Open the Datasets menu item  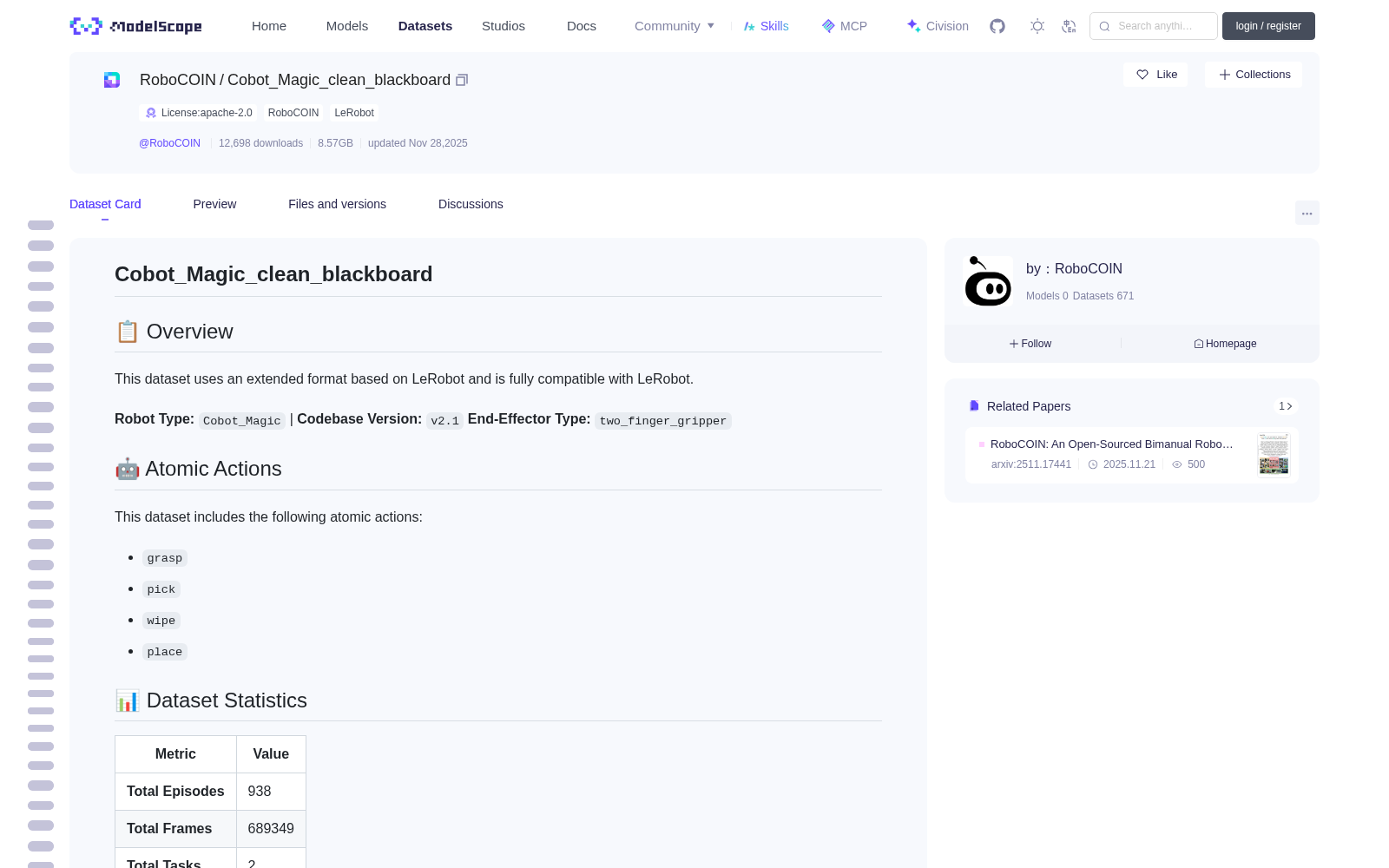(425, 26)
